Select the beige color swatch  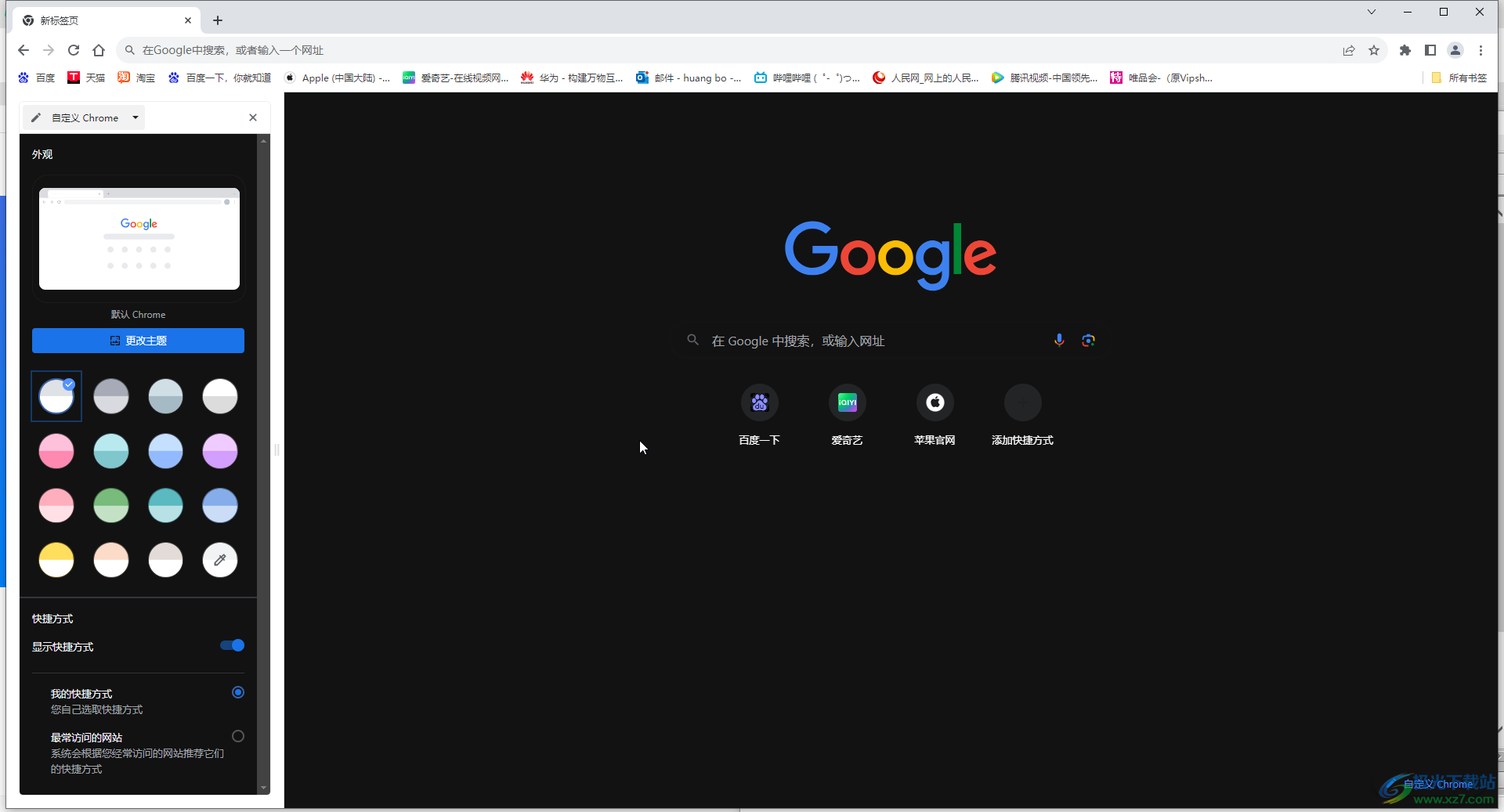click(x=165, y=560)
